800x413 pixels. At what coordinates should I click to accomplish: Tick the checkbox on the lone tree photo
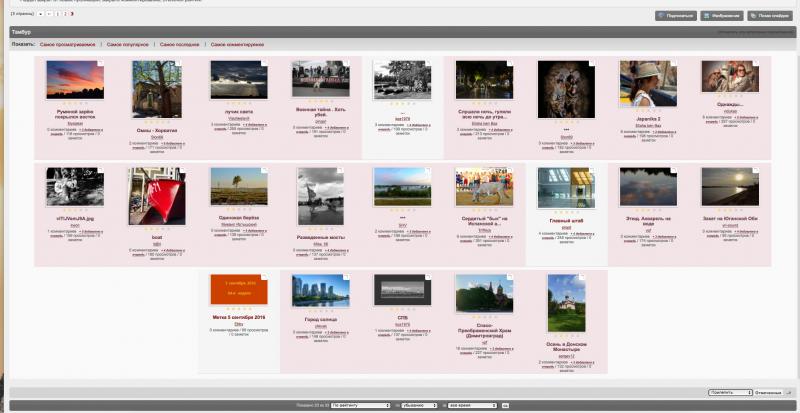pyautogui.click(x=264, y=171)
